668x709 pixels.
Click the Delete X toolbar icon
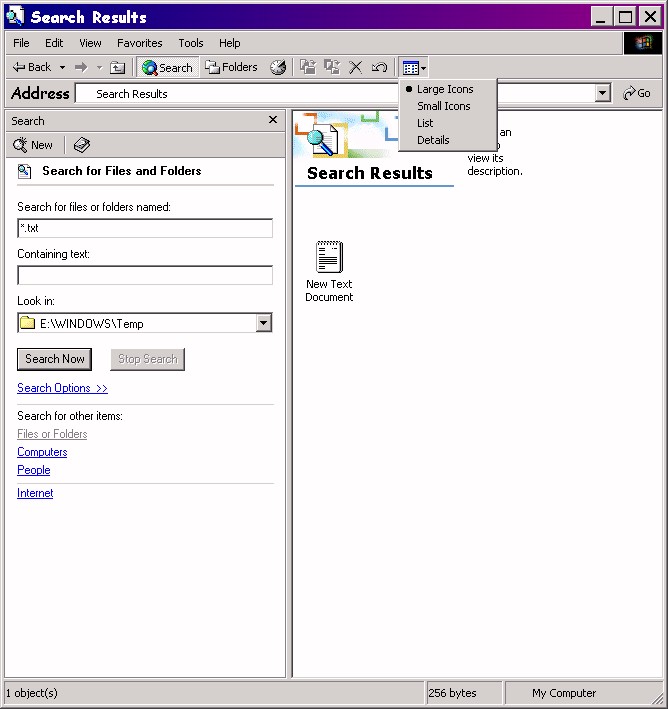click(x=355, y=67)
